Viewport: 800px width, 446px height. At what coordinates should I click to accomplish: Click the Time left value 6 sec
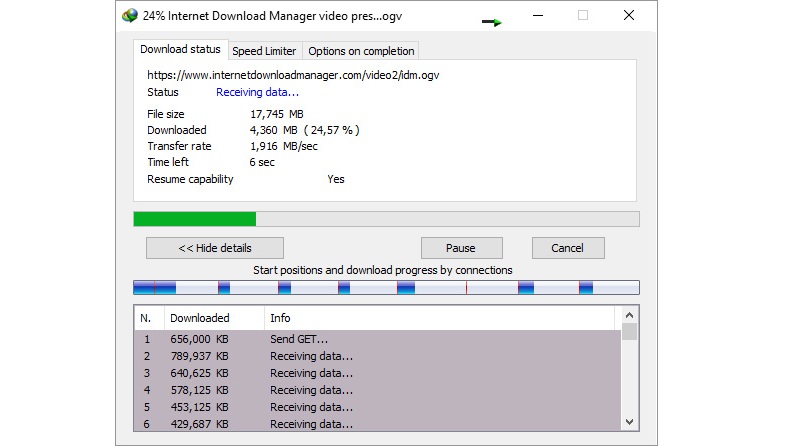[x=262, y=162]
